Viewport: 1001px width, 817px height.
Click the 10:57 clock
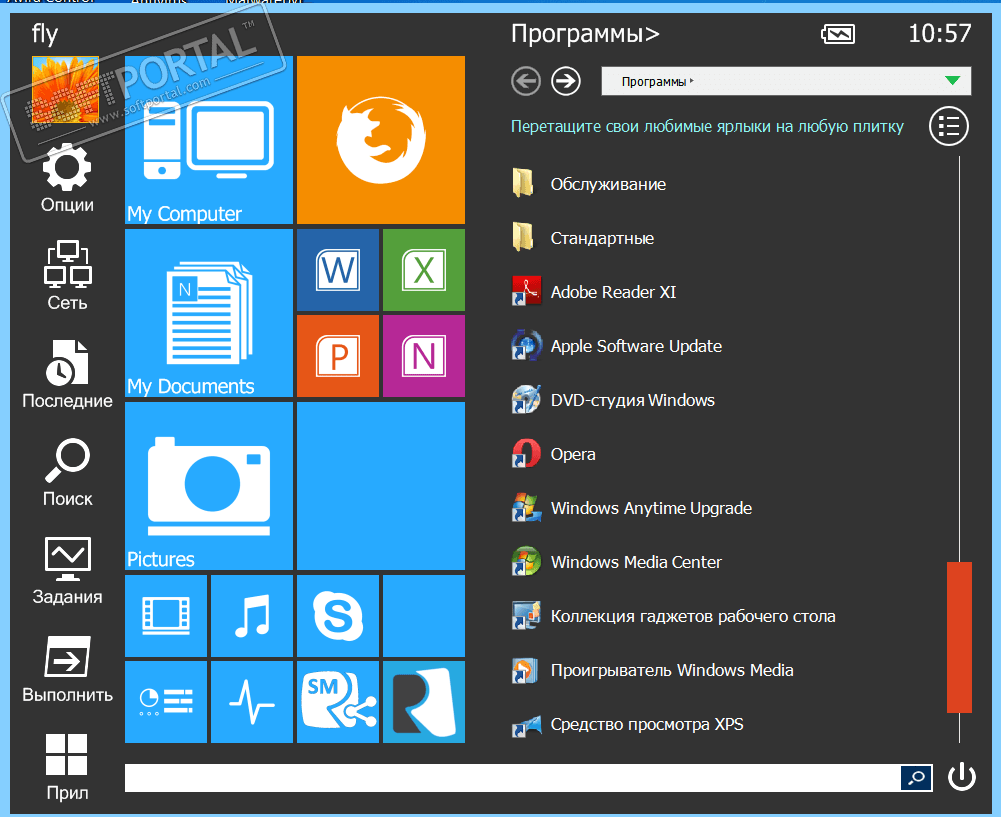(940, 33)
